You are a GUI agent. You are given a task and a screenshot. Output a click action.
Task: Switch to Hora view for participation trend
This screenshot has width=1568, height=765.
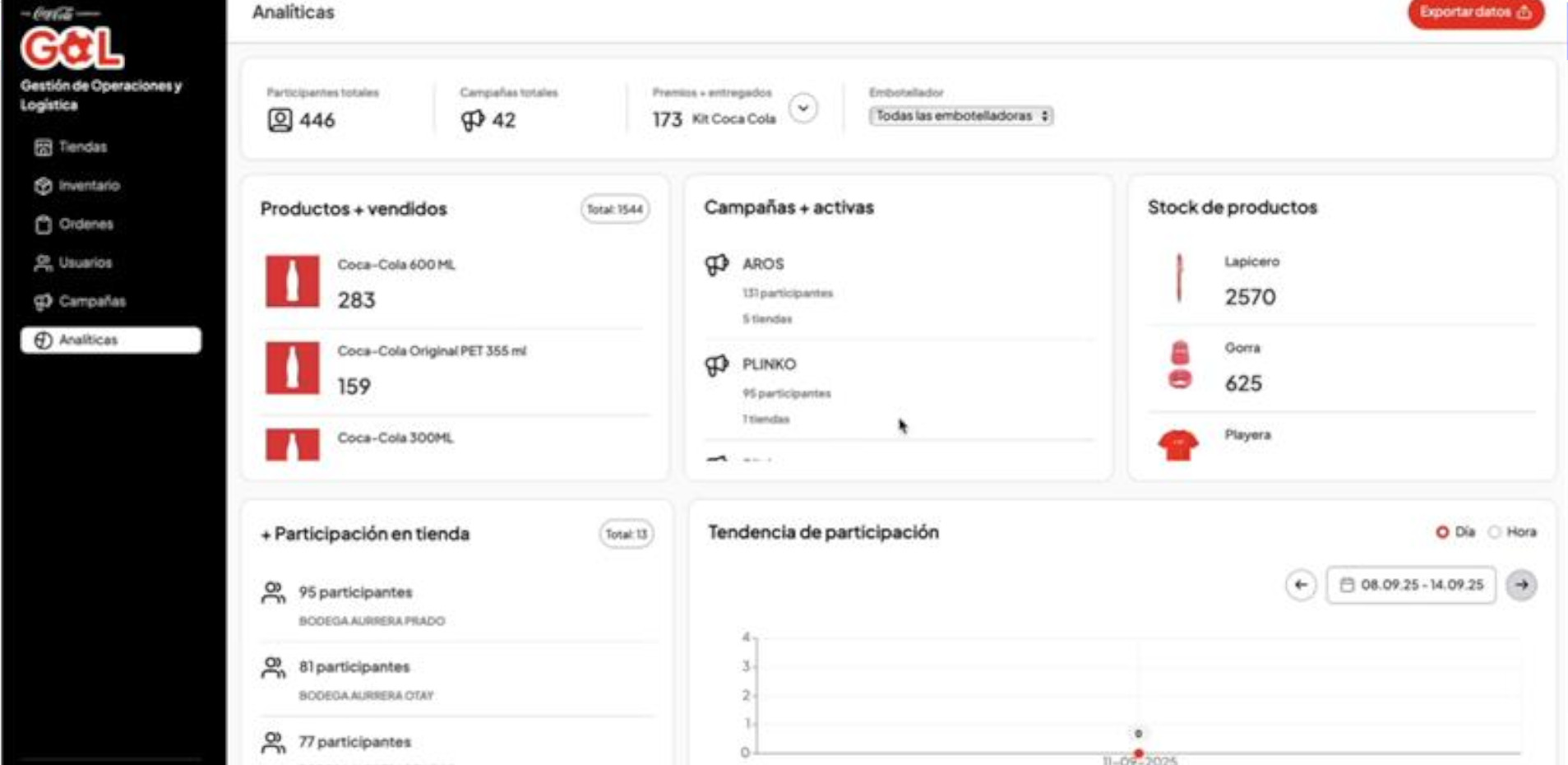pos(1495,532)
